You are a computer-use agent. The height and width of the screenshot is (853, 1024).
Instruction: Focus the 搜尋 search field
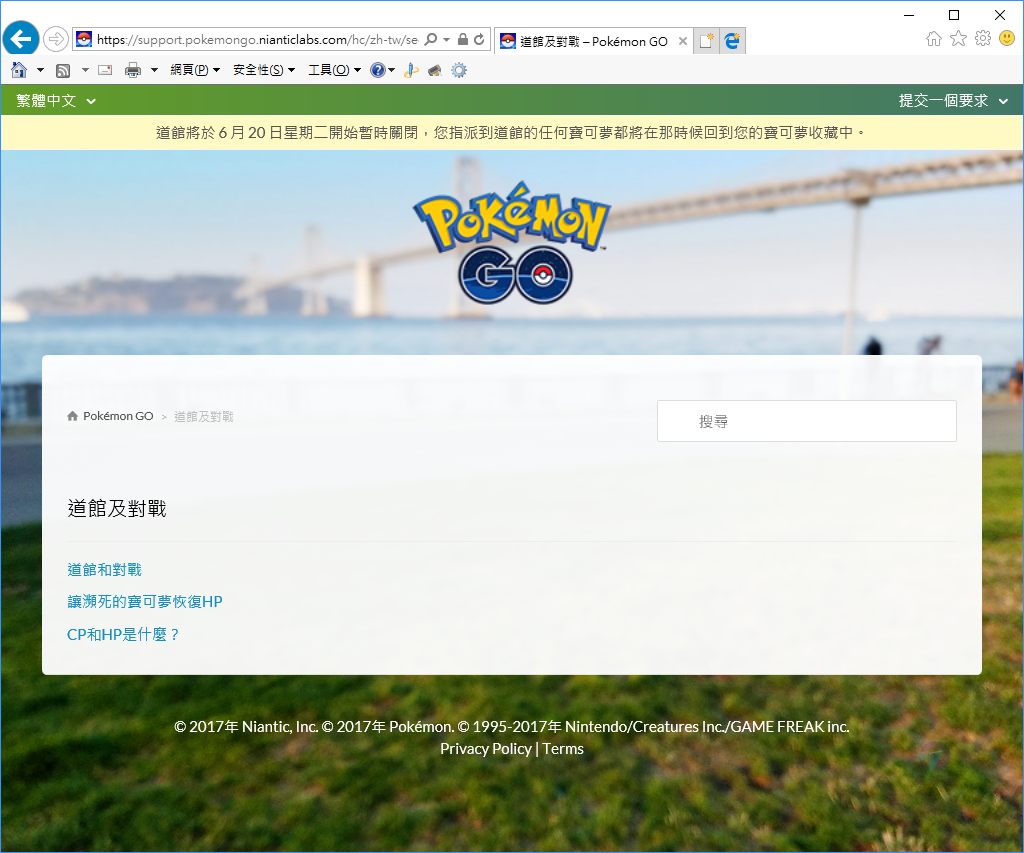(807, 421)
